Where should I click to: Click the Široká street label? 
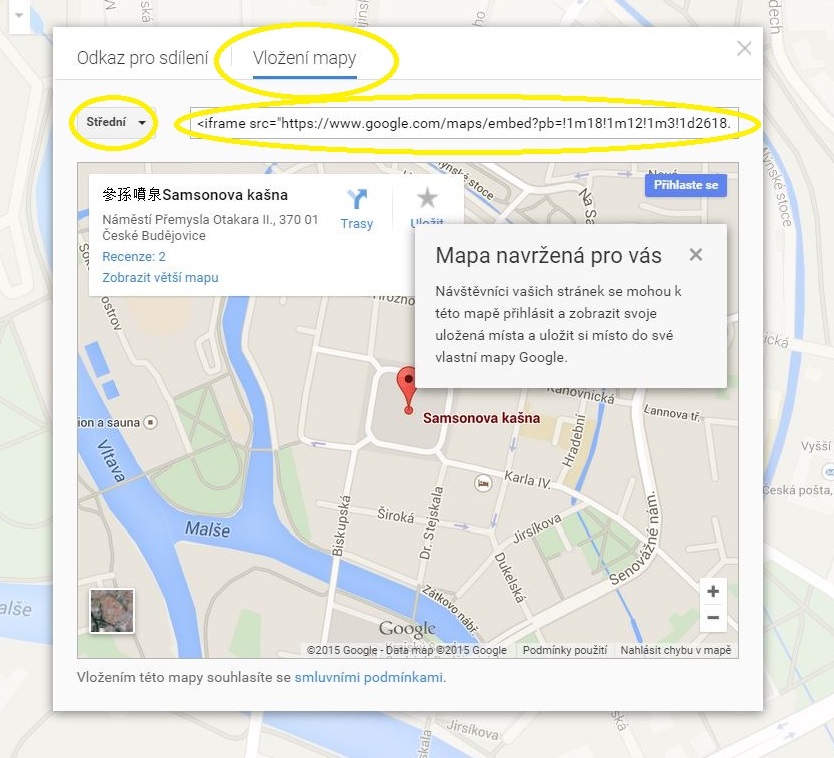coord(395,515)
